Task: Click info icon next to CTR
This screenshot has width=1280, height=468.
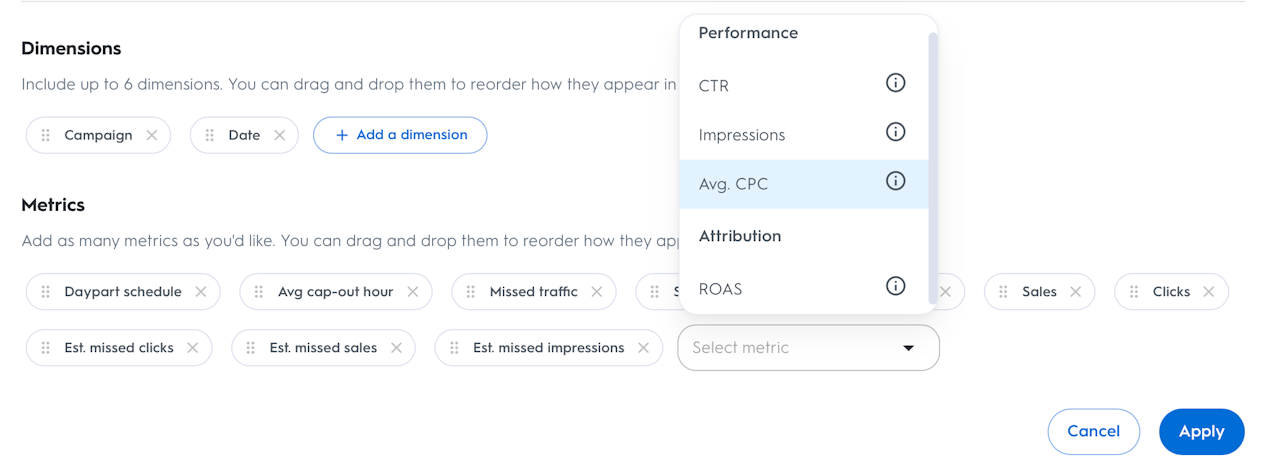Action: 895,83
